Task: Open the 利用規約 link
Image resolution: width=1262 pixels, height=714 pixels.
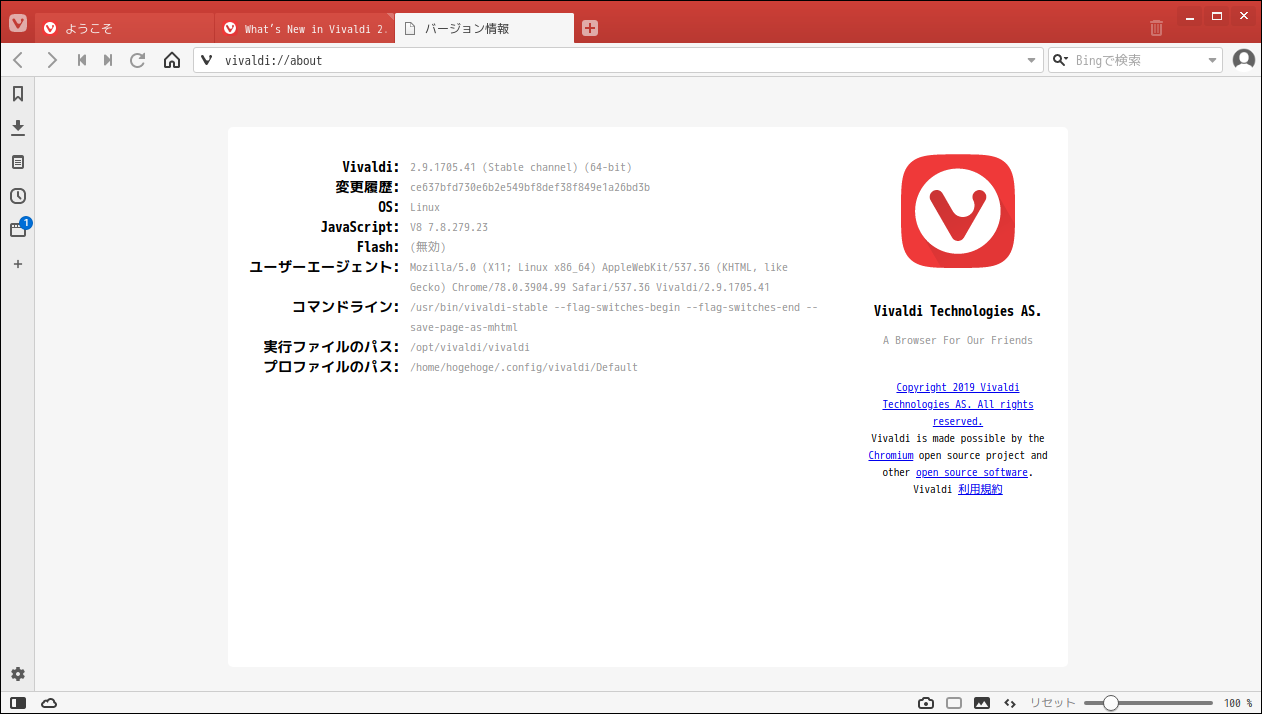Action: (980, 489)
